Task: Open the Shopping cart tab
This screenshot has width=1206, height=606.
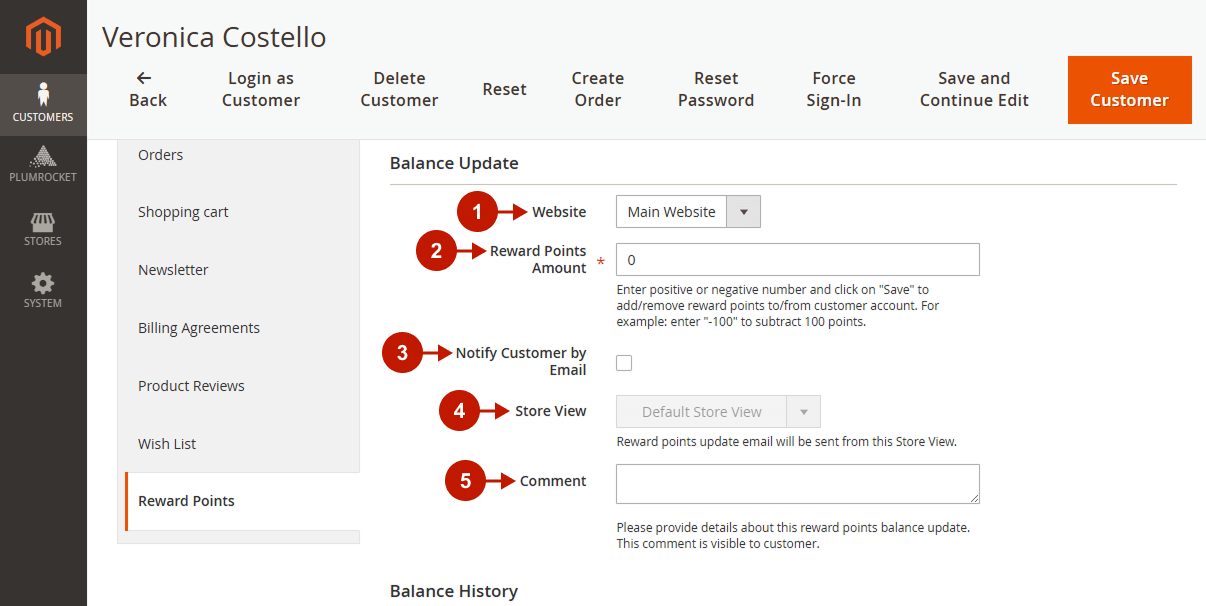Action: 183,212
